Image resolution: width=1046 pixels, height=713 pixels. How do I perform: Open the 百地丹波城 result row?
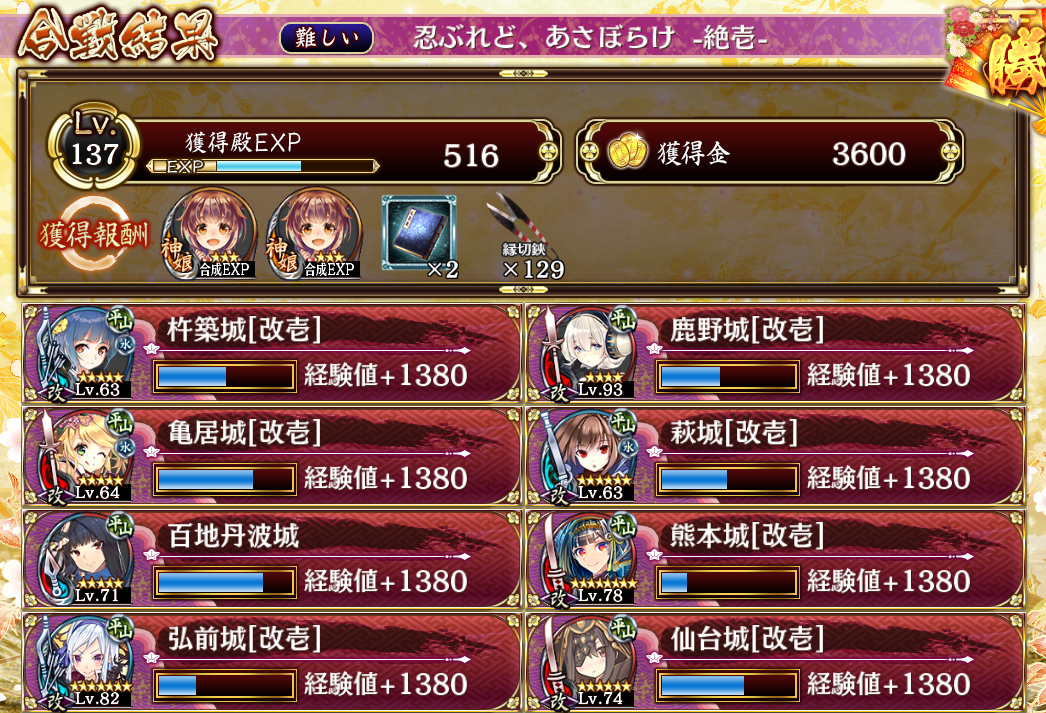[272, 559]
